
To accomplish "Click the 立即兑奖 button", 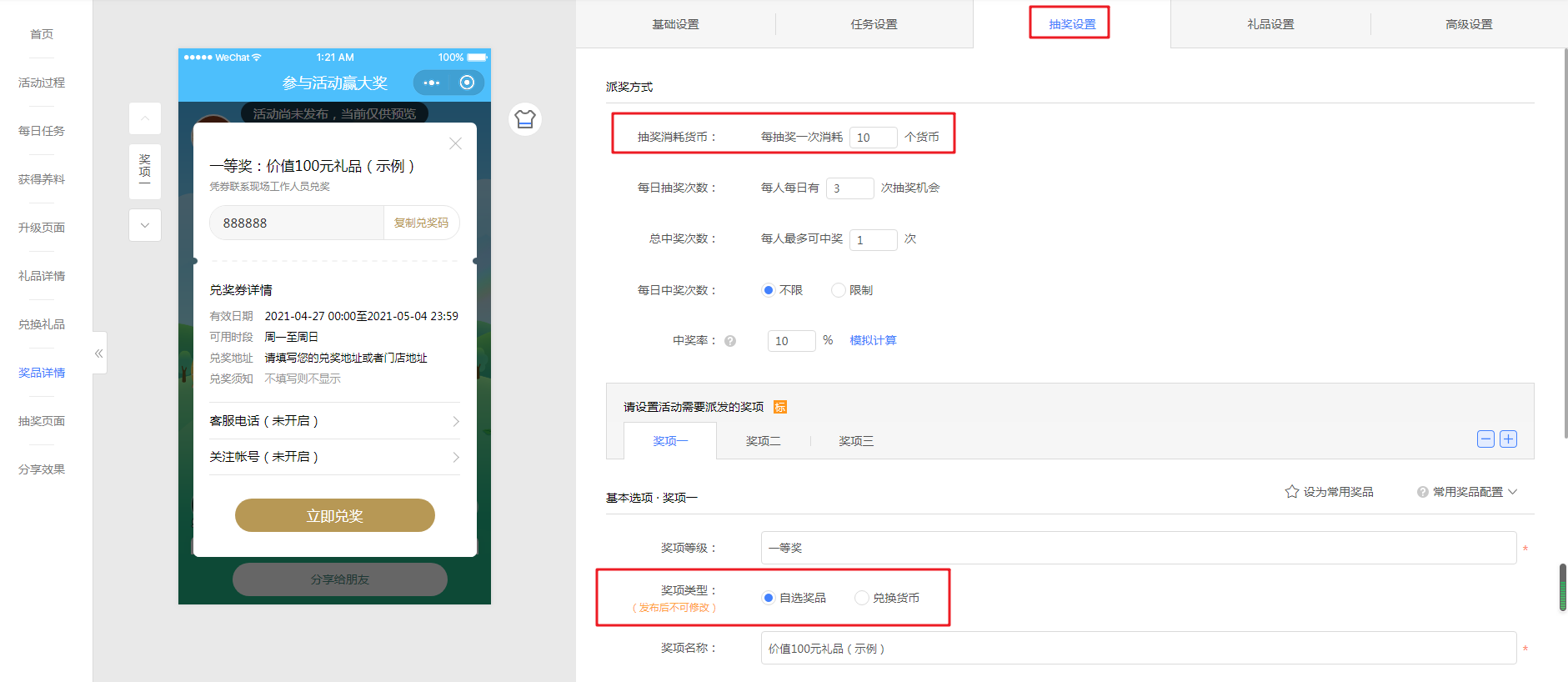I will (335, 515).
